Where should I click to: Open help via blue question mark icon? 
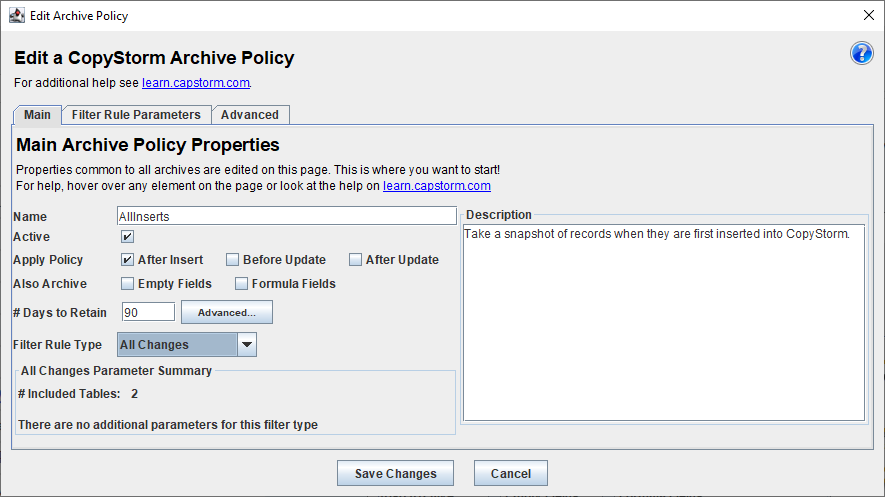[x=861, y=54]
